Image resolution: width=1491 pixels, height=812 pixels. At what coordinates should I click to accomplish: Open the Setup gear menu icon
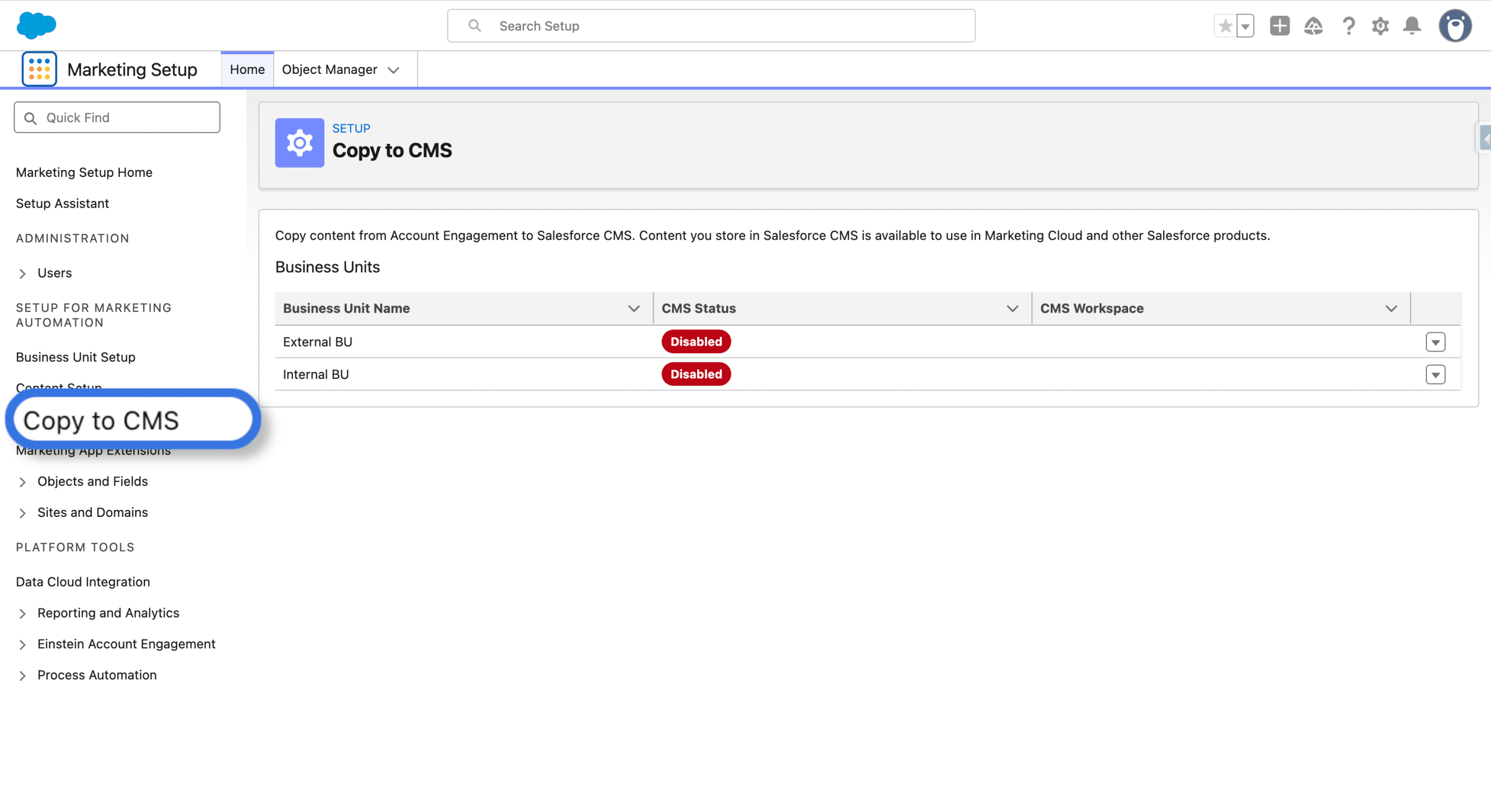pyautogui.click(x=1380, y=26)
